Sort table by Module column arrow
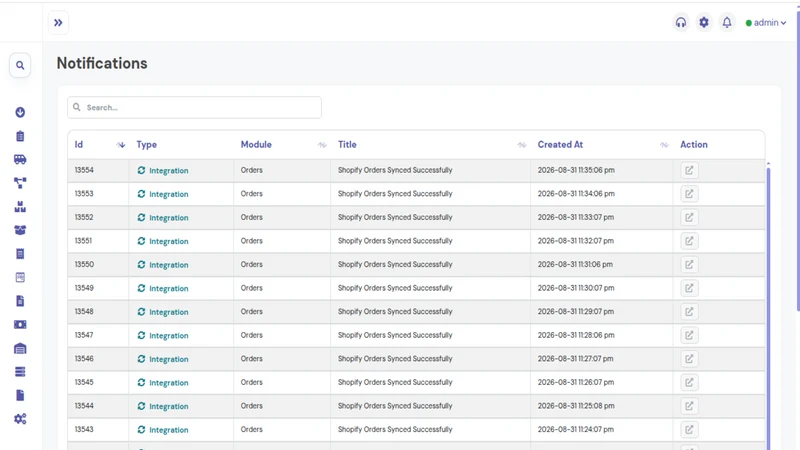 (x=322, y=145)
